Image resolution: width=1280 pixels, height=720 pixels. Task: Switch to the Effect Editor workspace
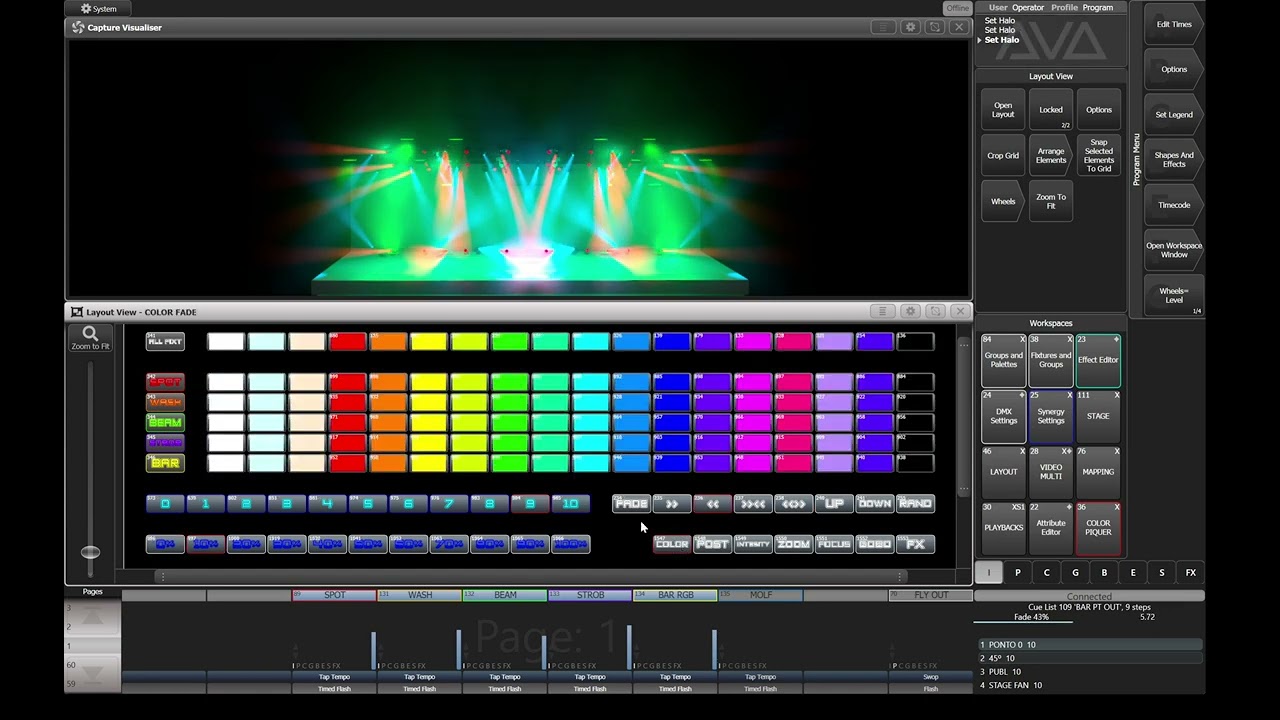[1098, 360]
